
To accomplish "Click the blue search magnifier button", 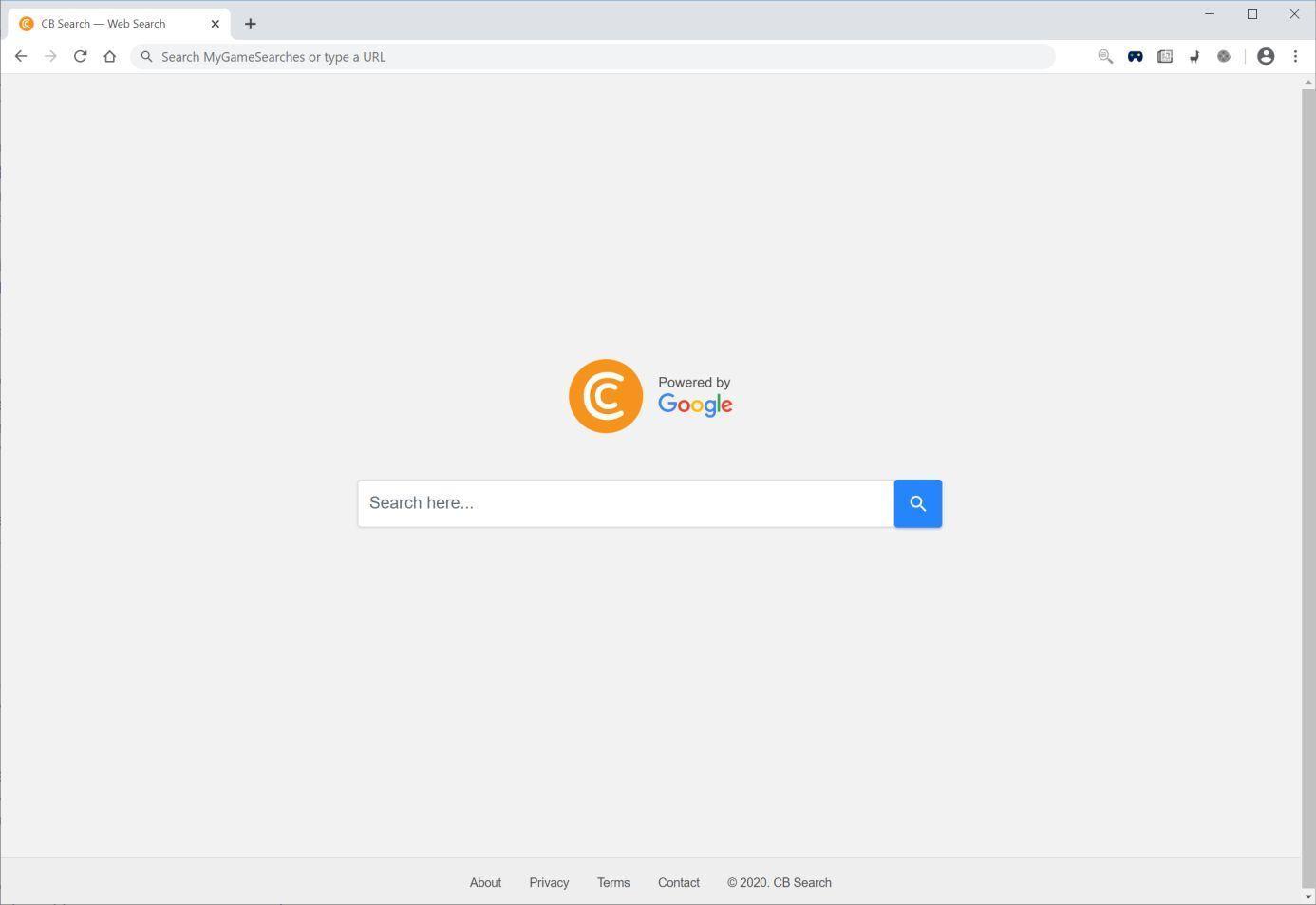I will (918, 503).
